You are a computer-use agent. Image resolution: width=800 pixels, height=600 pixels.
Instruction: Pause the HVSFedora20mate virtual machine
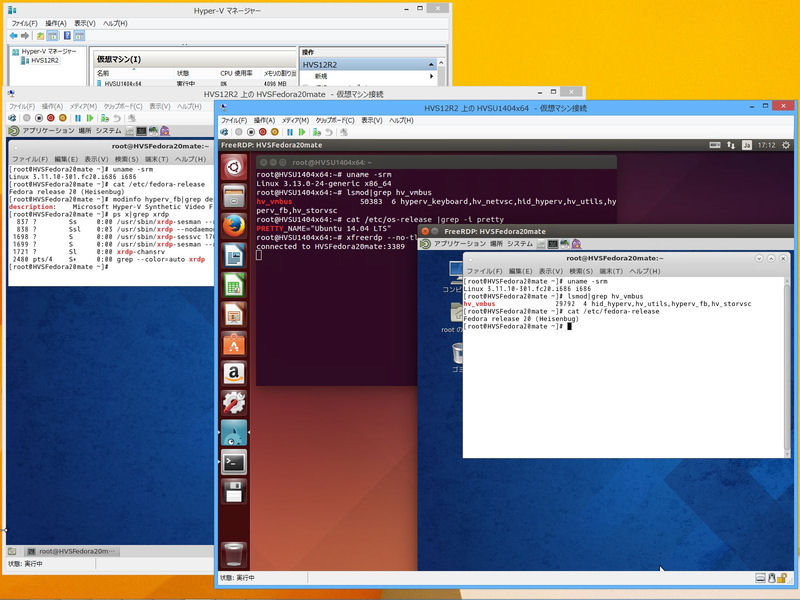[78, 118]
